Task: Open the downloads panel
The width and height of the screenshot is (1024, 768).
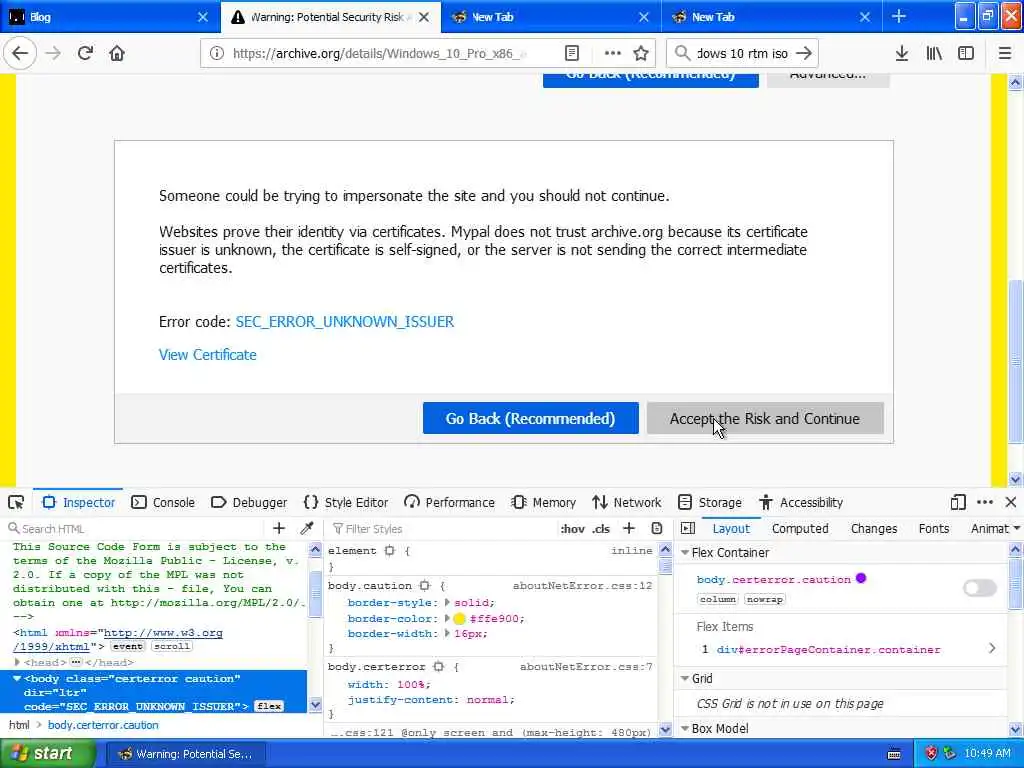Action: 902,54
